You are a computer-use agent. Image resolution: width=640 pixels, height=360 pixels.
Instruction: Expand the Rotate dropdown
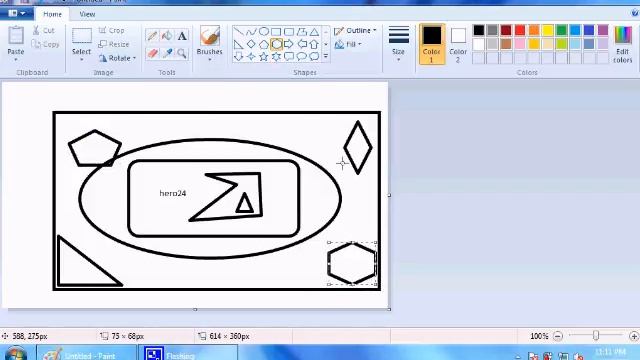[x=134, y=58]
